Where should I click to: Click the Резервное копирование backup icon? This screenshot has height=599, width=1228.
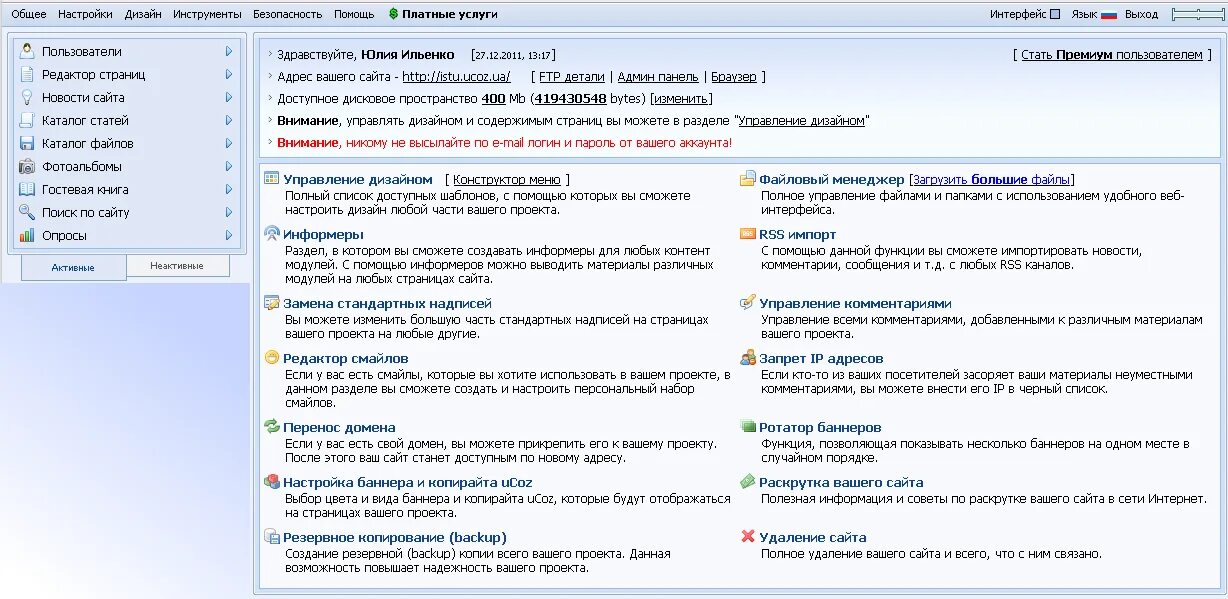[x=271, y=536]
